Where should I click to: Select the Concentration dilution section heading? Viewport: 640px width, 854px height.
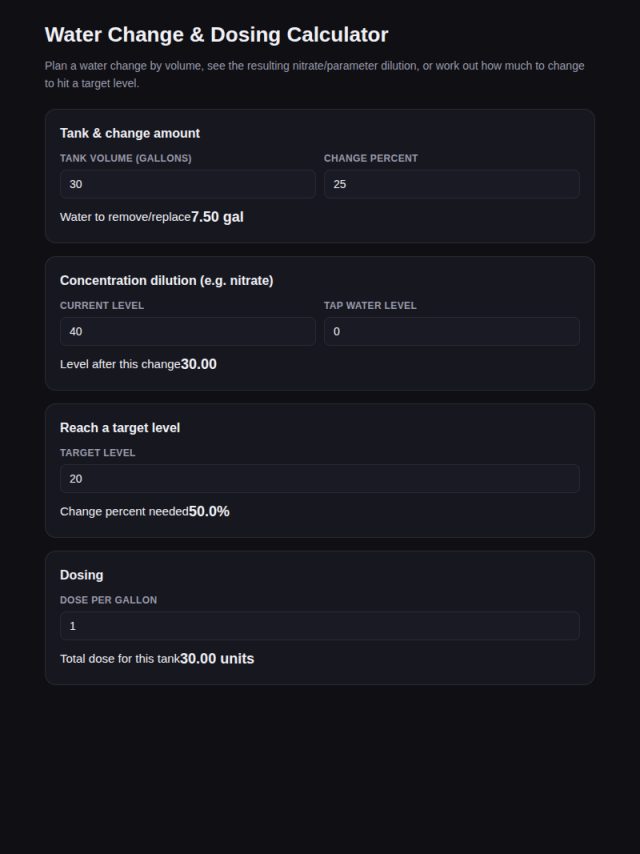click(x=167, y=280)
